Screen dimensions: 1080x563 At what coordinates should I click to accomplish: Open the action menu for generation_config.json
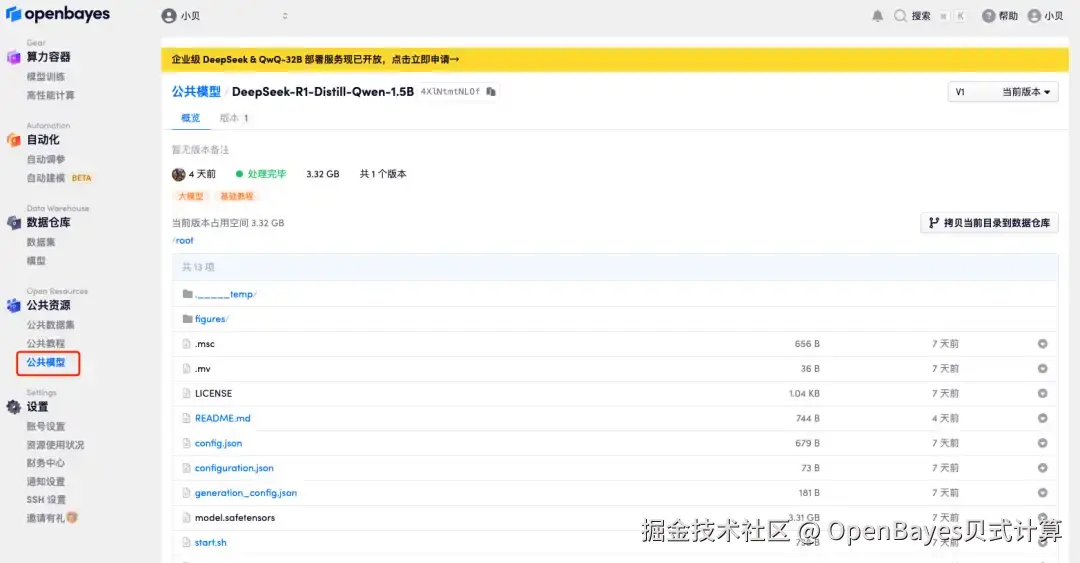(1043, 493)
